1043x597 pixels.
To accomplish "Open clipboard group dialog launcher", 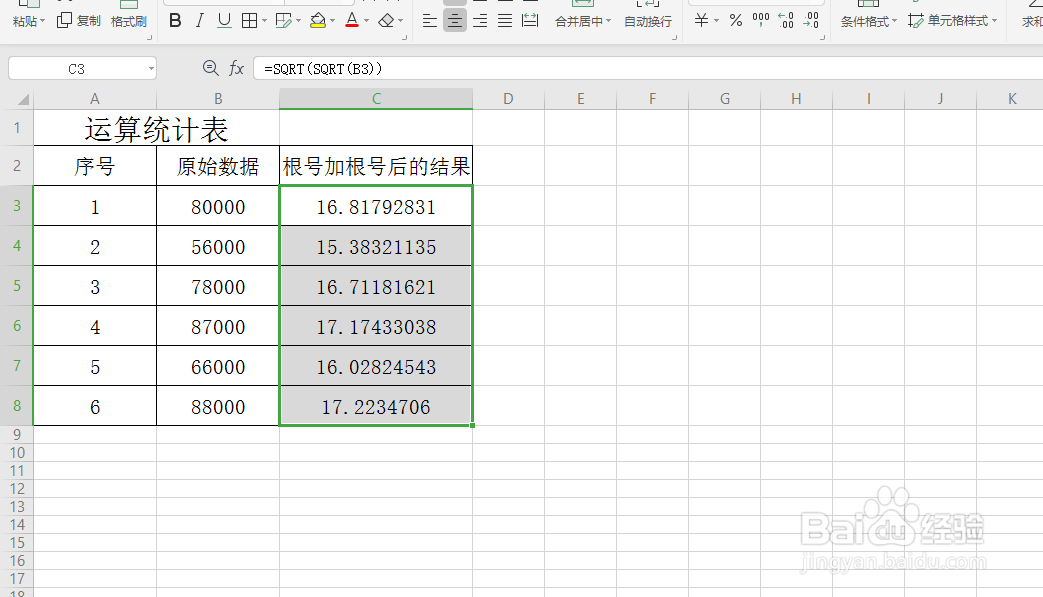I will tap(149, 38).
